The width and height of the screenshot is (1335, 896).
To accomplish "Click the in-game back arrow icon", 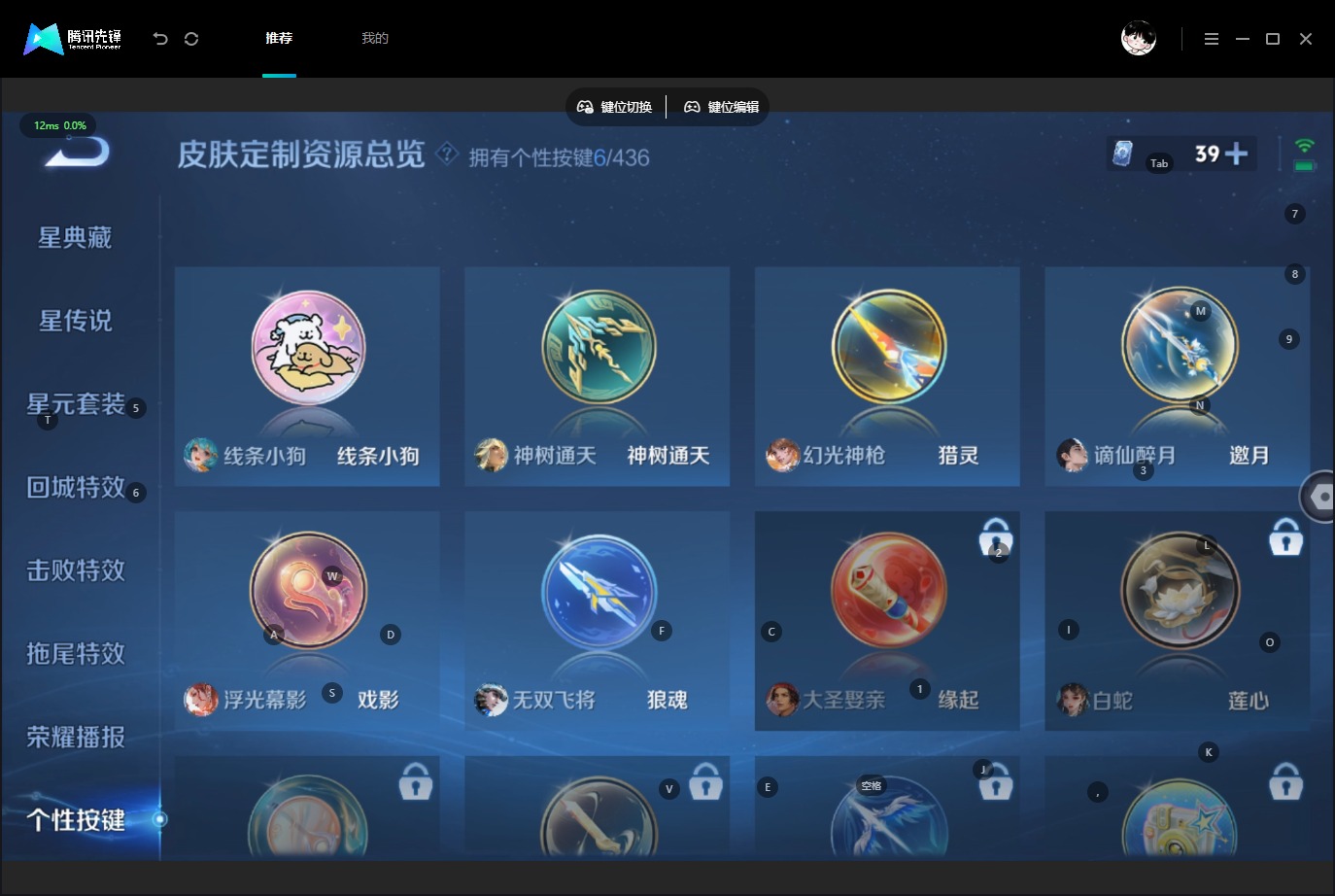I will [79, 153].
